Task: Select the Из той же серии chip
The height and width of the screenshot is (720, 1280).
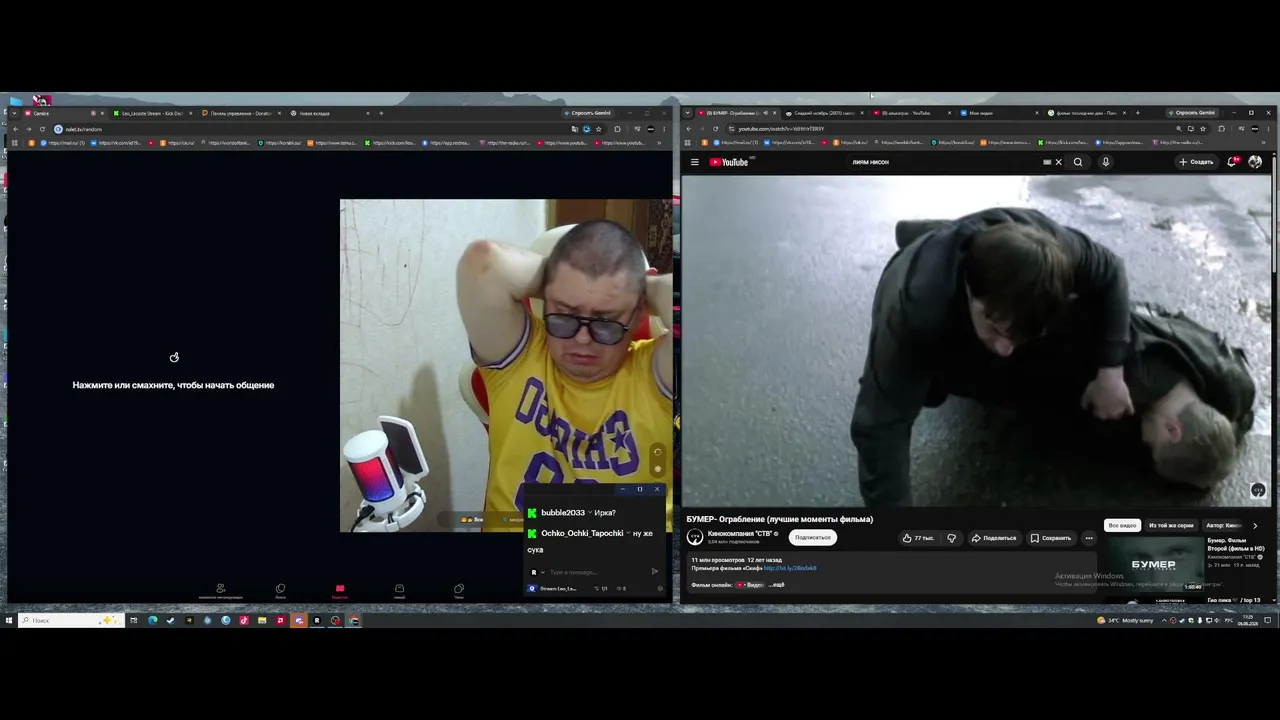Action: tap(1171, 525)
